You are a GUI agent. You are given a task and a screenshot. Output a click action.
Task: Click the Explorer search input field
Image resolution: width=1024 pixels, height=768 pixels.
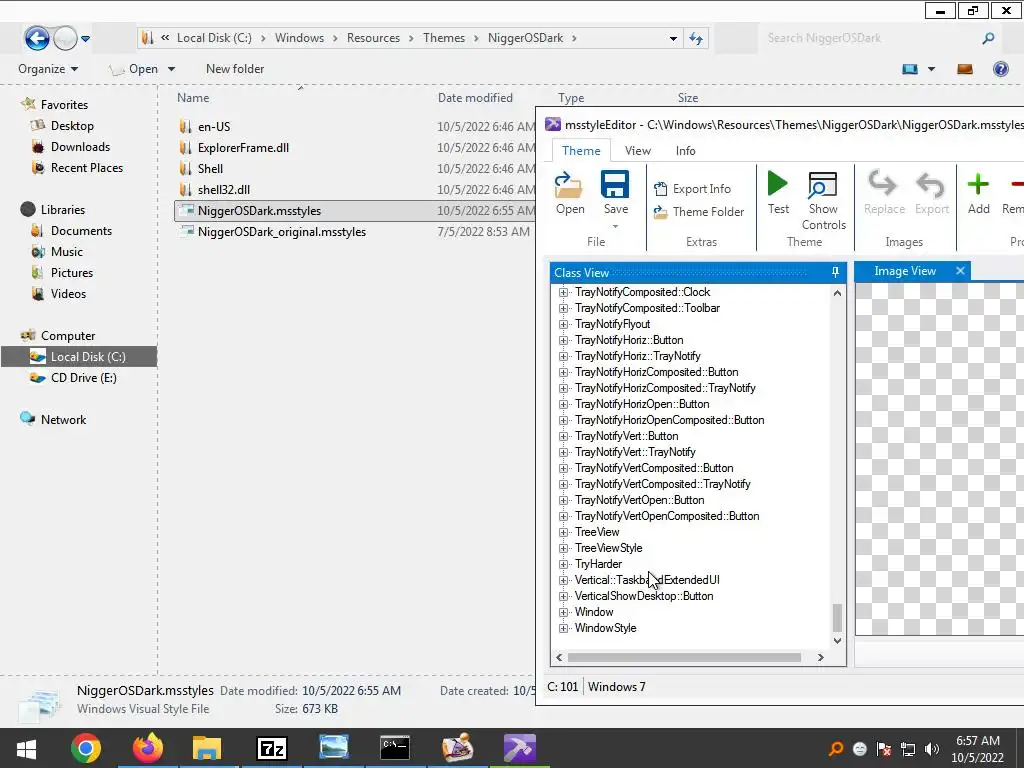click(x=870, y=38)
